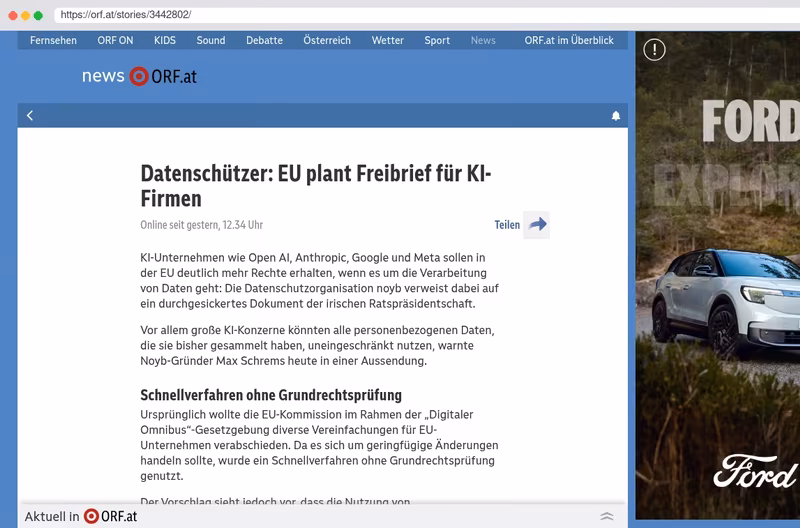Open the Wetter page
800x528 pixels.
coord(388,40)
